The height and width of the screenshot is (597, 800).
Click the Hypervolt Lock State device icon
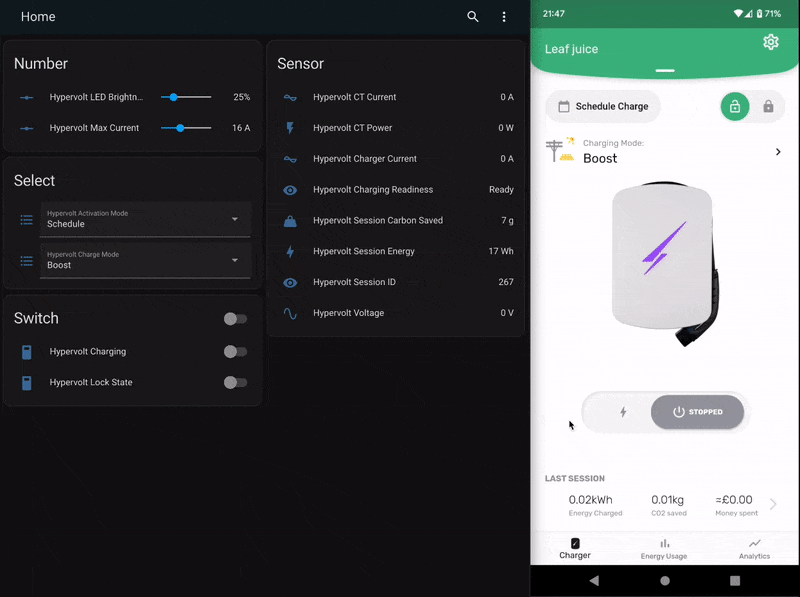[x=27, y=383]
